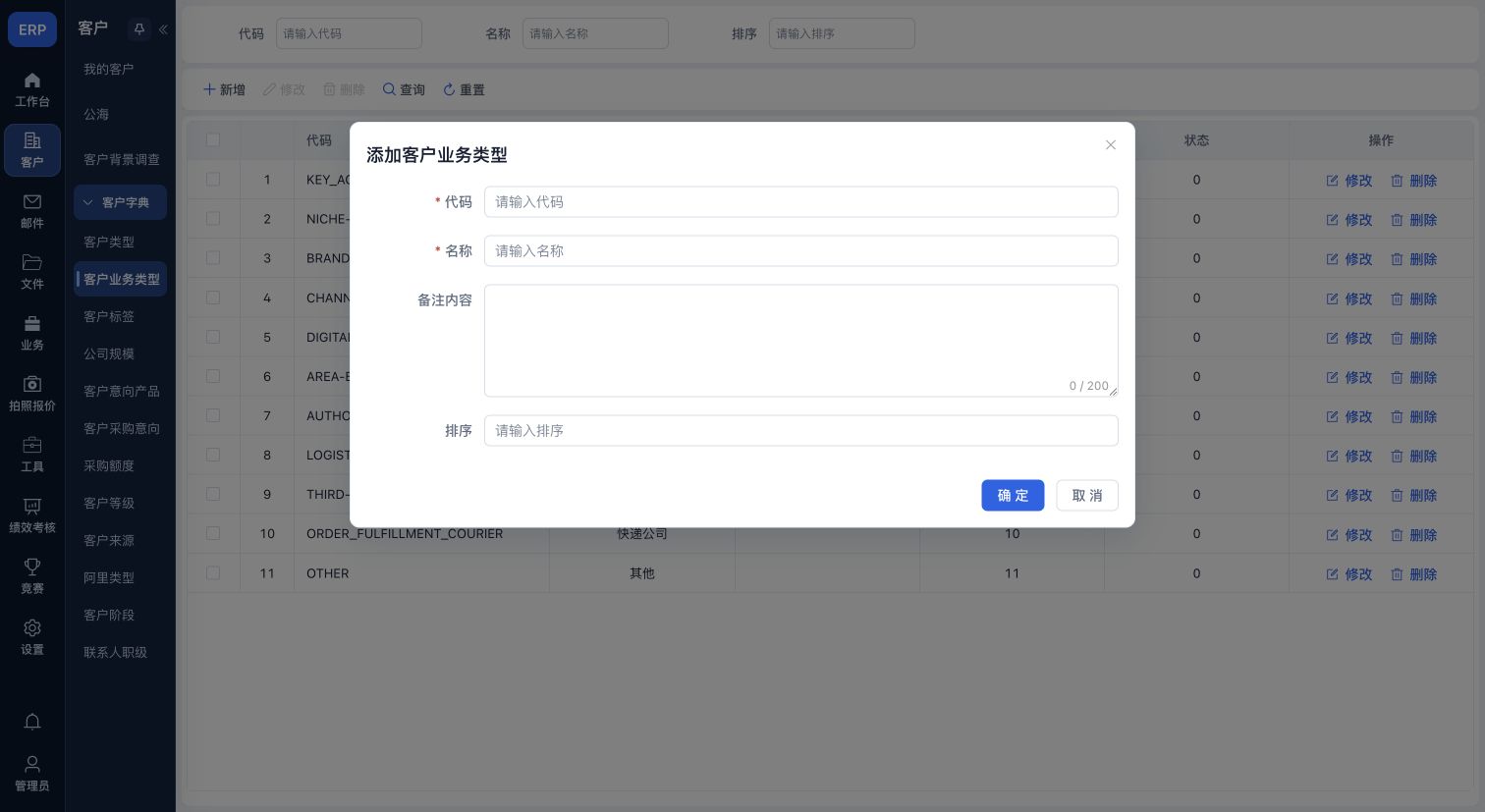
Task: Click 修改 link in OTHER row
Action: (x=1348, y=574)
